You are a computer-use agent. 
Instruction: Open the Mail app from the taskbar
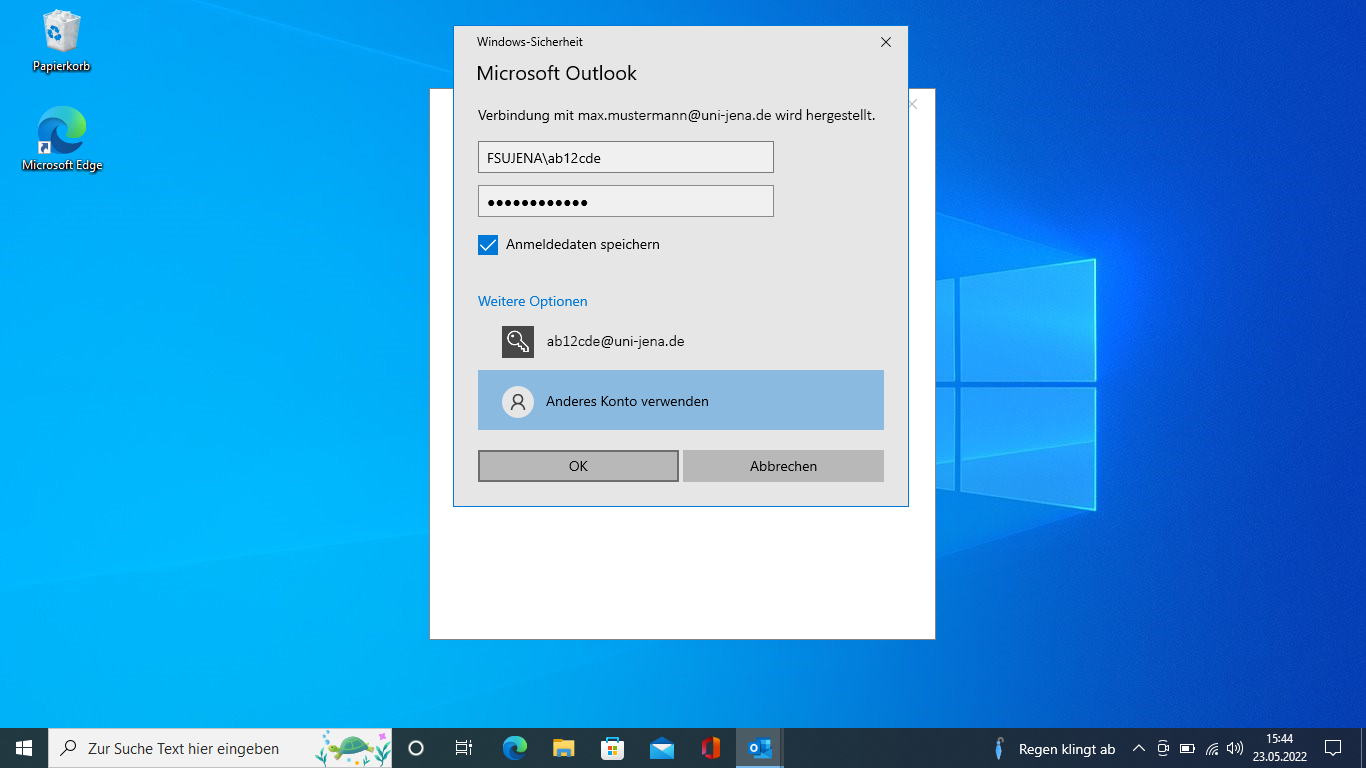[x=662, y=748]
